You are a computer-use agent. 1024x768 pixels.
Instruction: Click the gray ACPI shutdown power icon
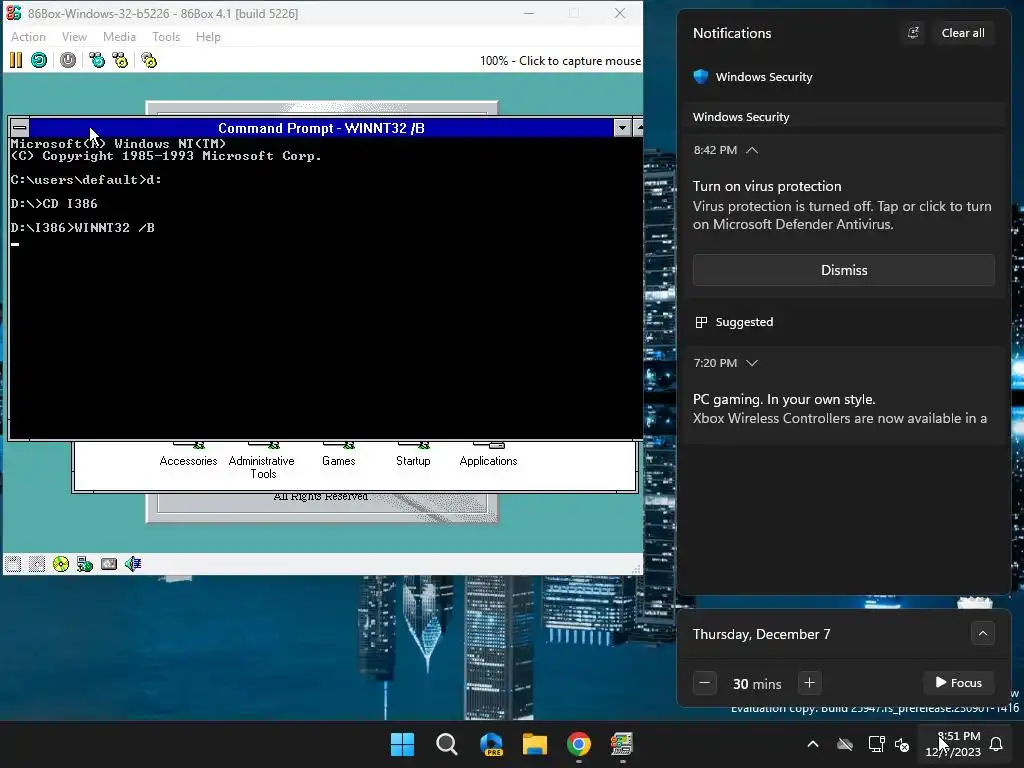[68, 61]
